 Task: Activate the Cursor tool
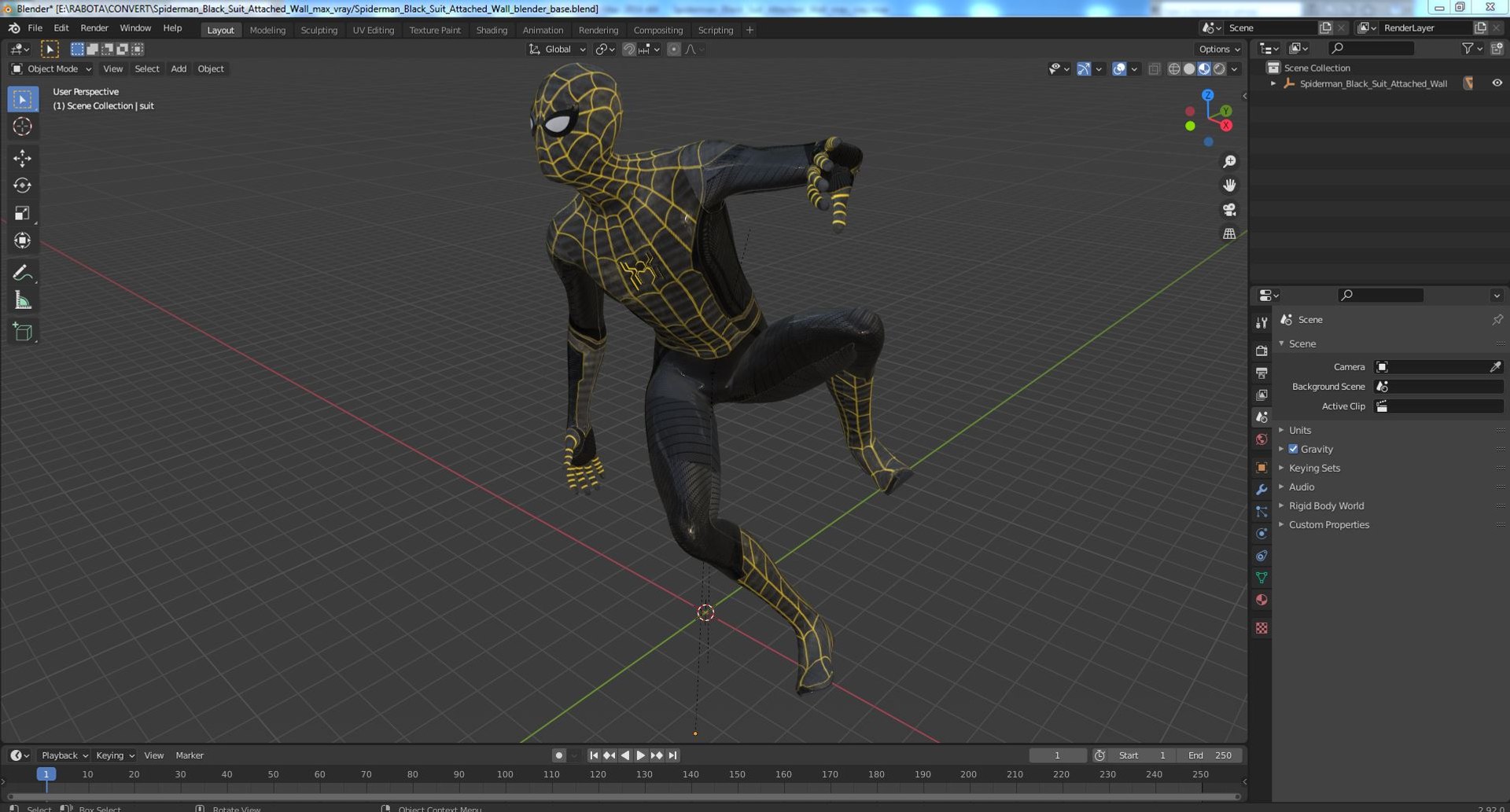coord(22,127)
